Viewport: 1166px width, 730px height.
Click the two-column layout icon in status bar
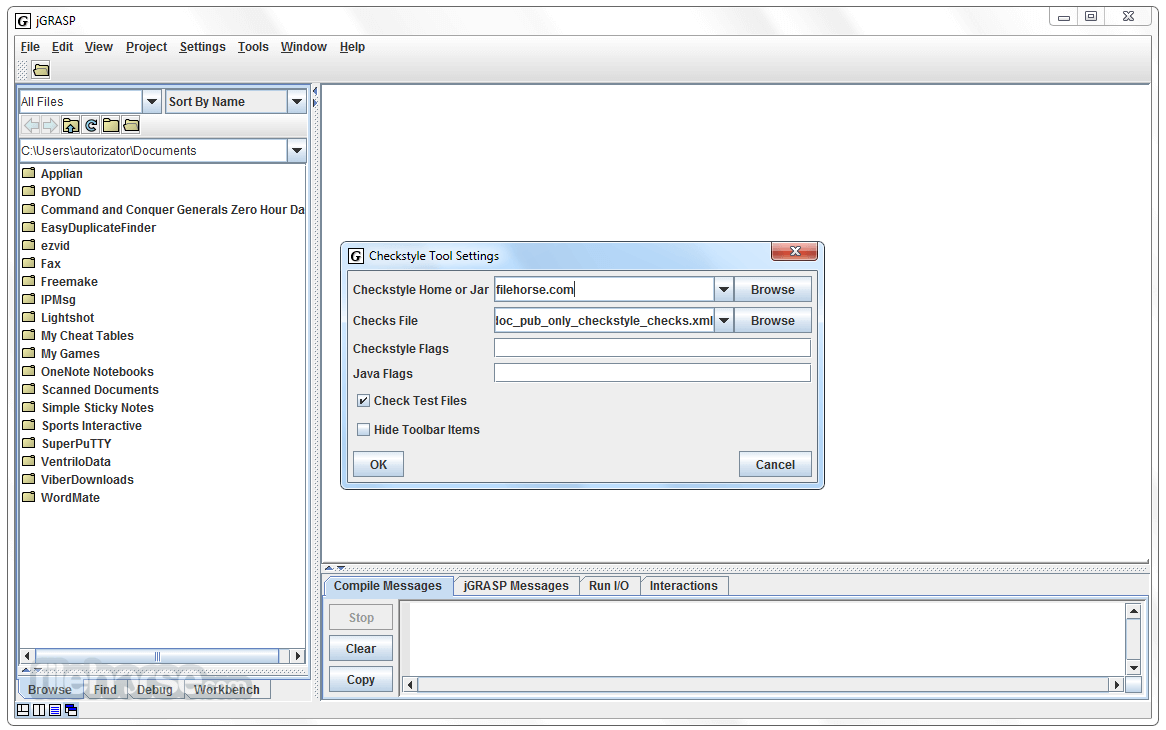pos(39,710)
